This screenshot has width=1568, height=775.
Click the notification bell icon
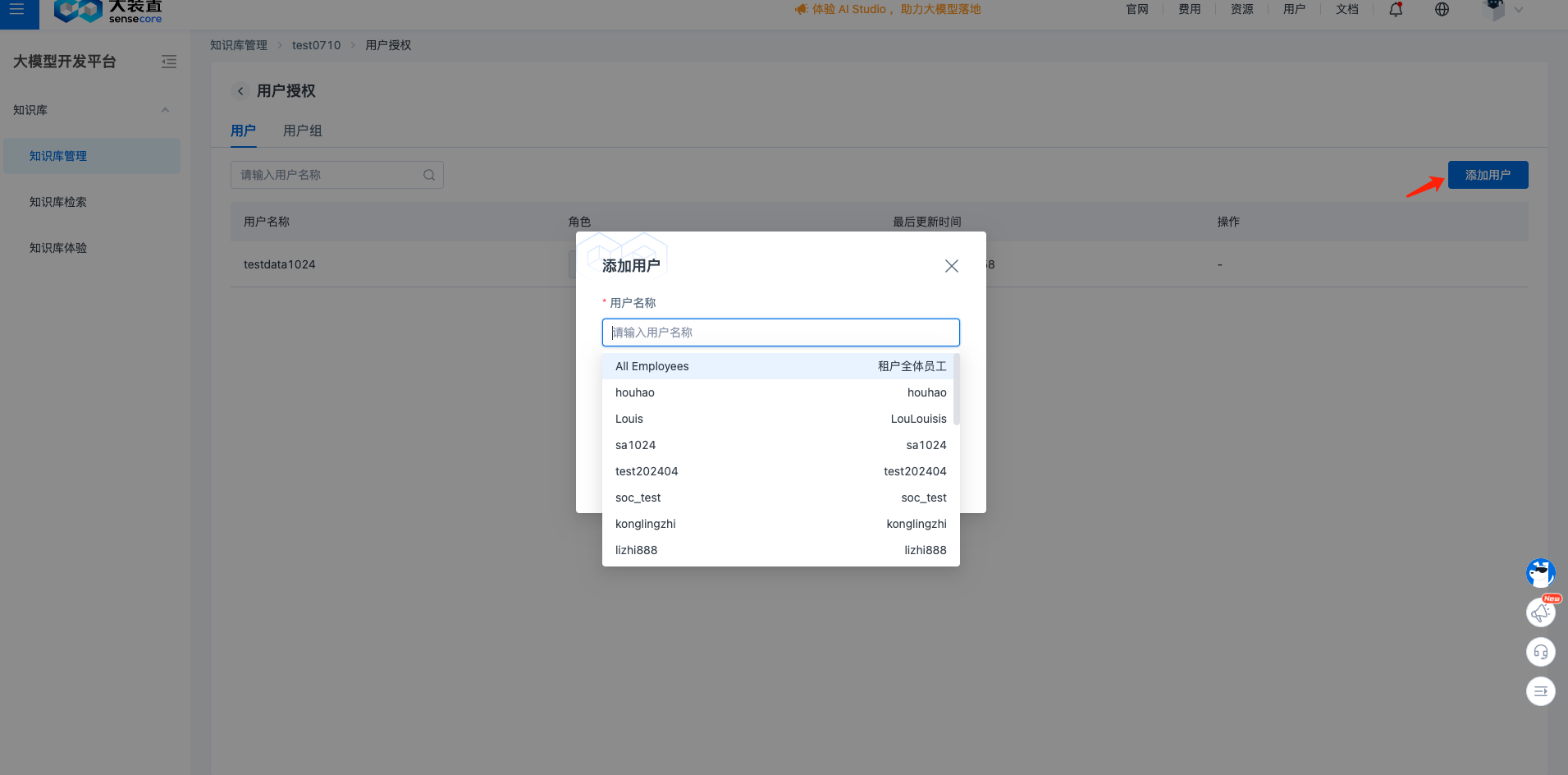[1396, 10]
